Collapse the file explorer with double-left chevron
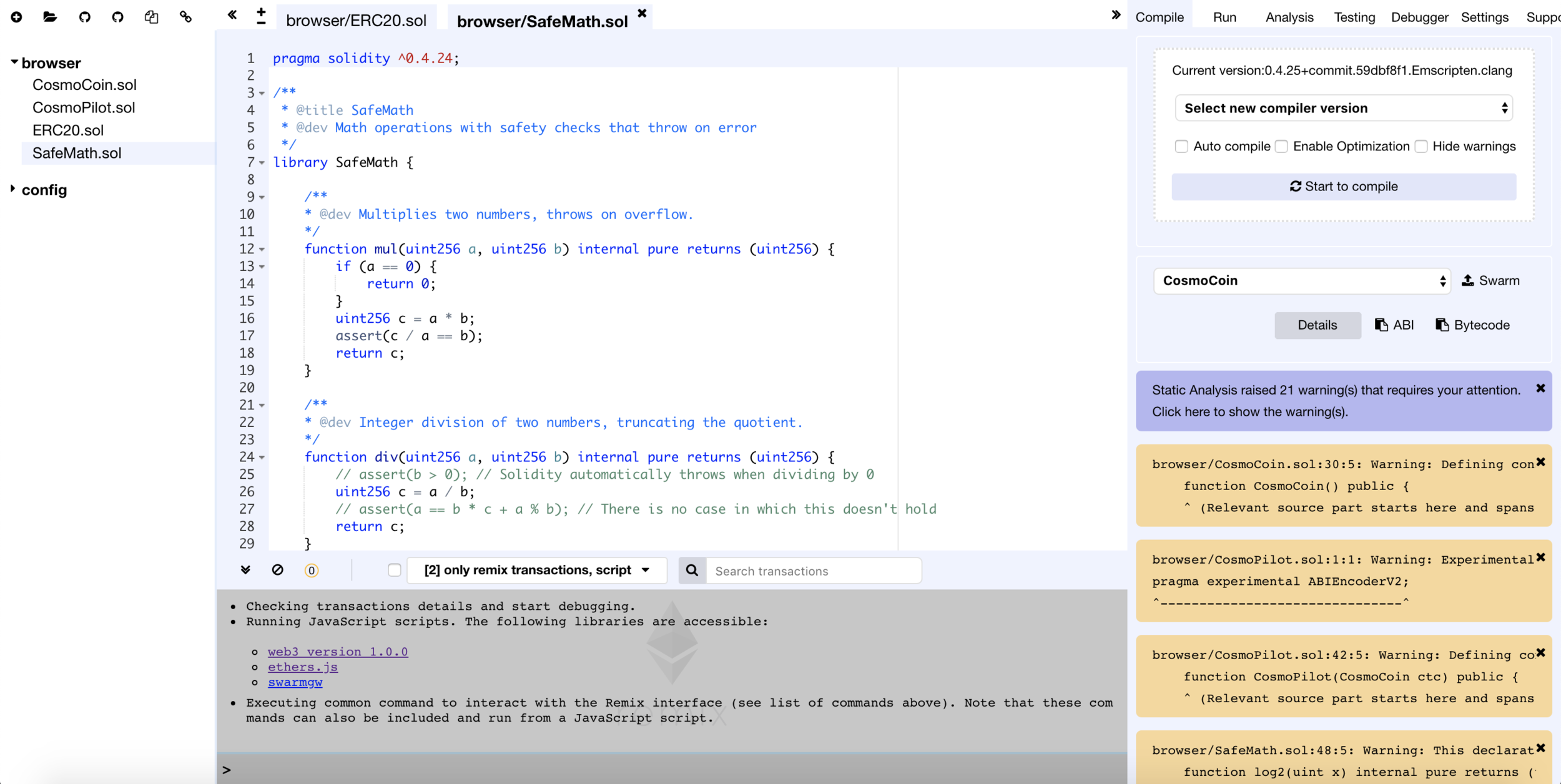This screenshot has width=1561, height=784. 232,15
